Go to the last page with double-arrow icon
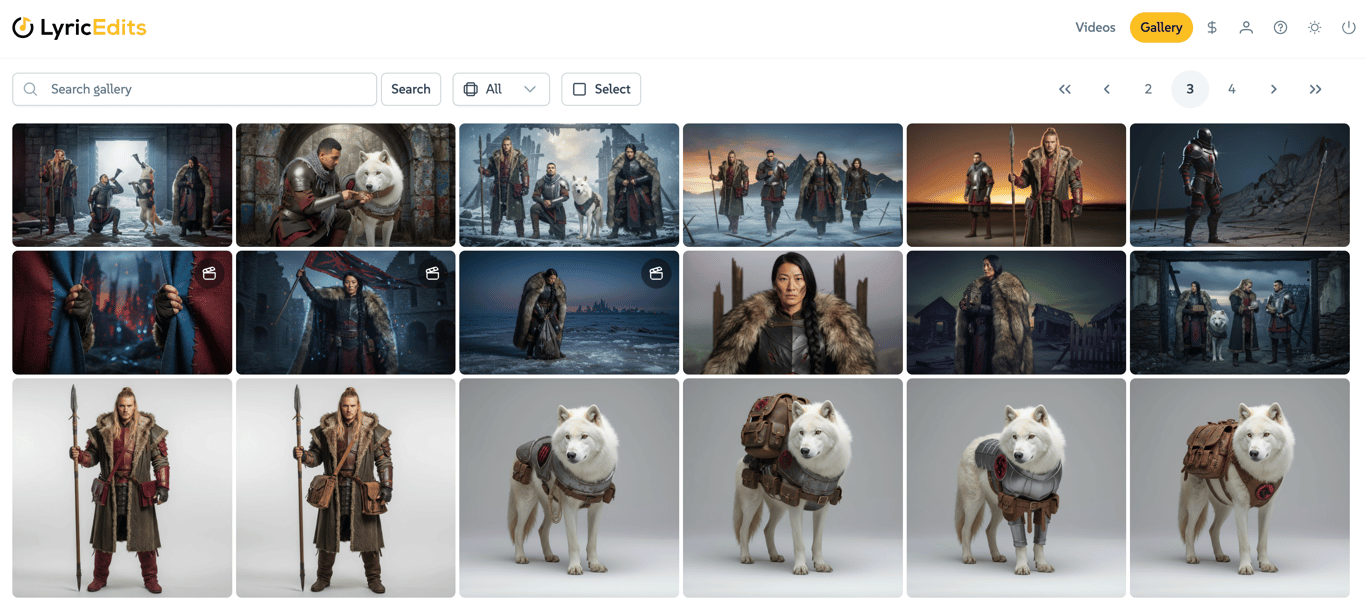 (1316, 89)
